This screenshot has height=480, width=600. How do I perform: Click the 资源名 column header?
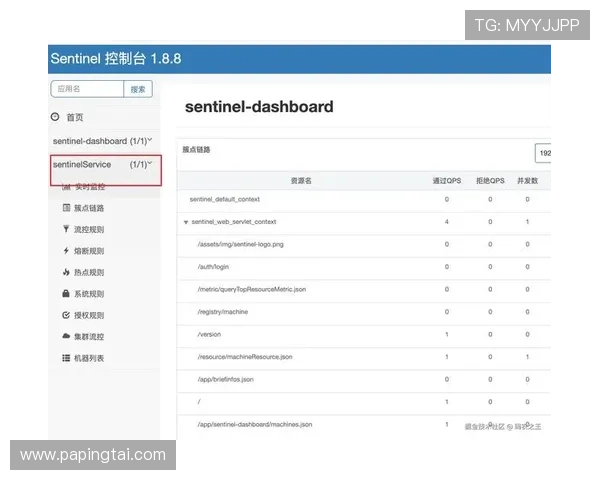point(301,181)
